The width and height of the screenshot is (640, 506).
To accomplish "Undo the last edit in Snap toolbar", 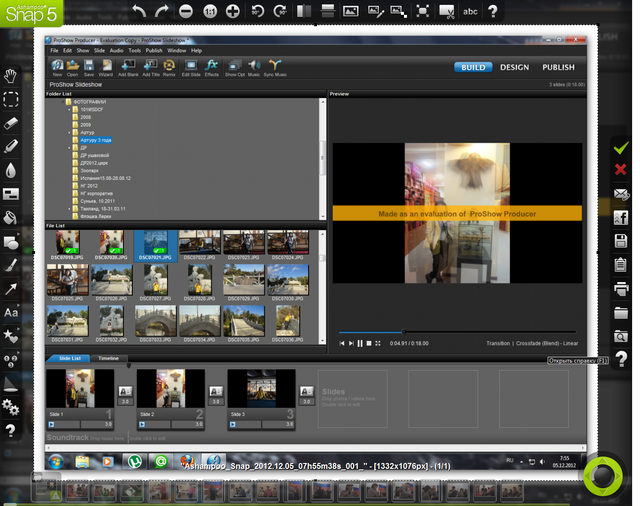I will tap(139, 11).
